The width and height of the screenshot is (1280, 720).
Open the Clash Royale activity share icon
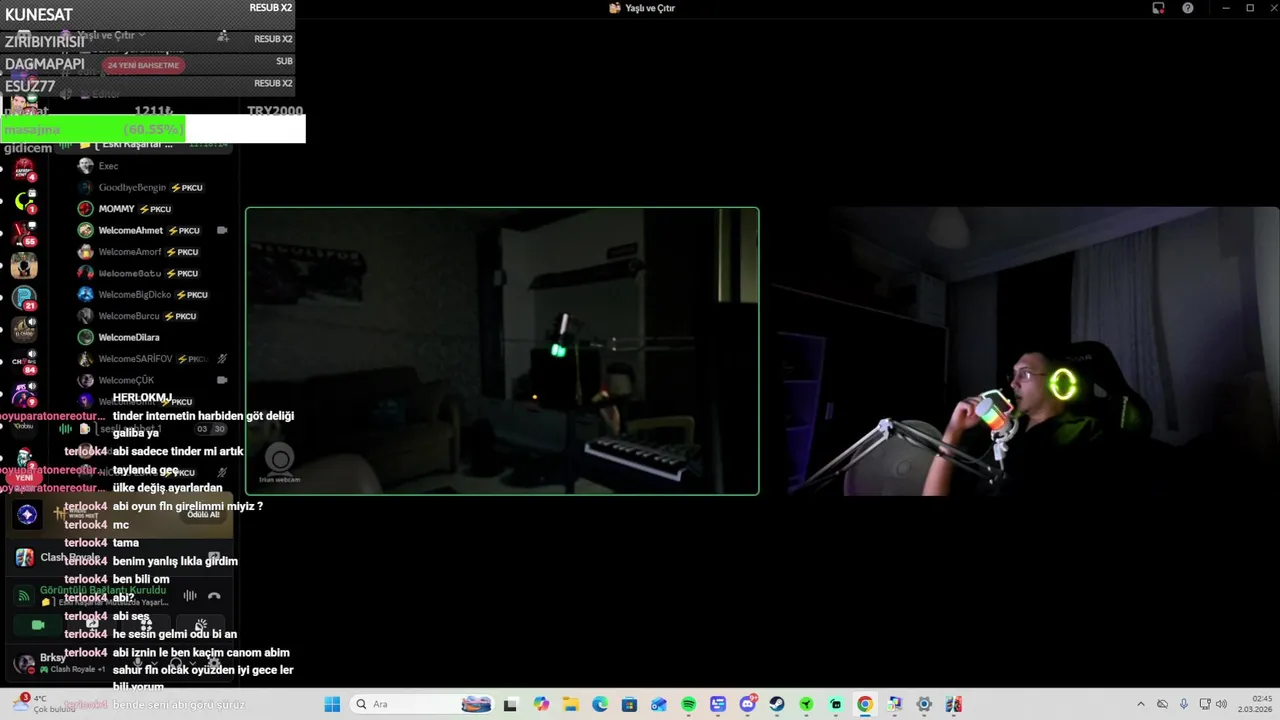(x=214, y=557)
